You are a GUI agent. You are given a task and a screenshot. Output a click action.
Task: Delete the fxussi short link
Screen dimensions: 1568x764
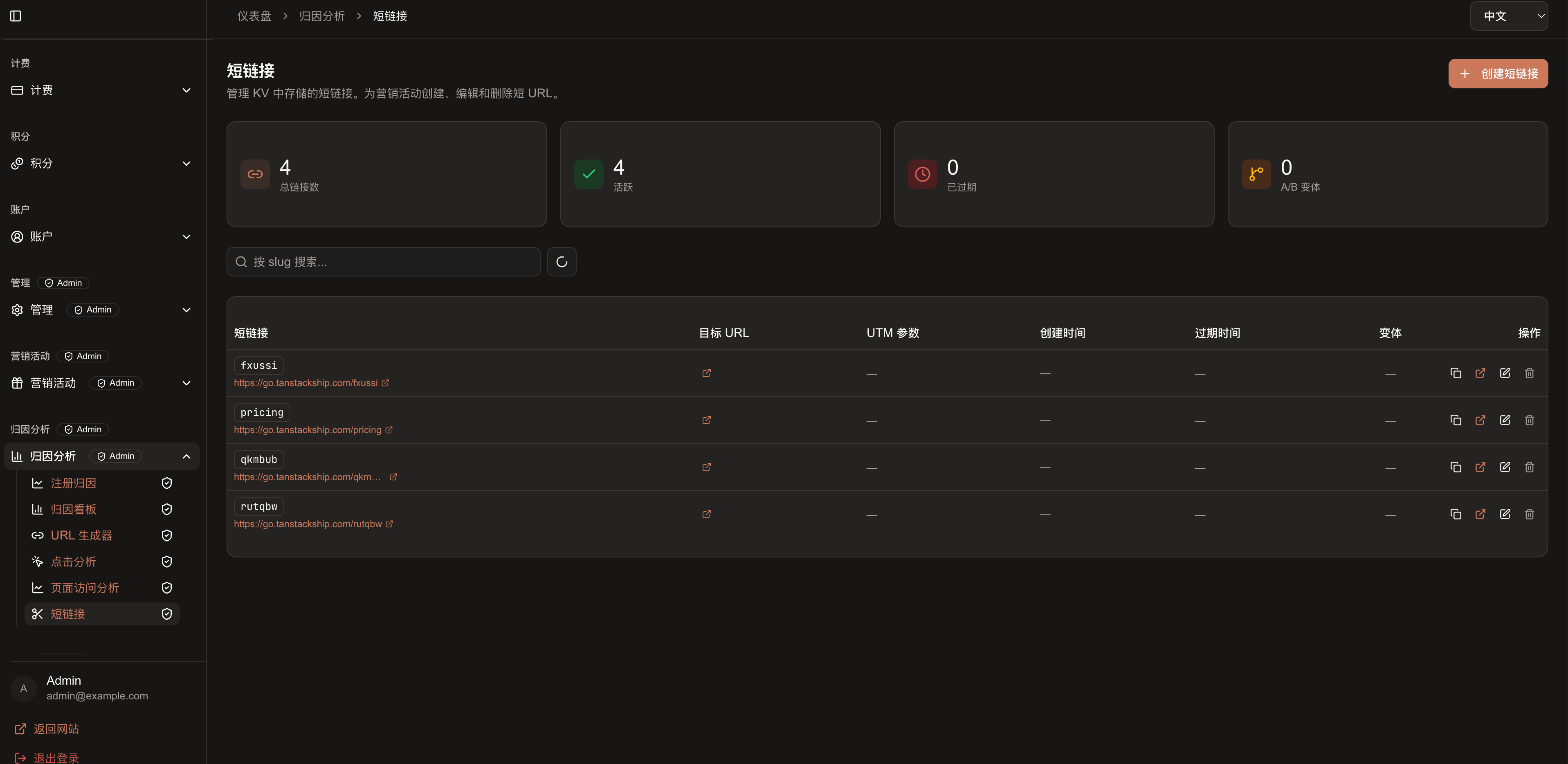tap(1529, 373)
